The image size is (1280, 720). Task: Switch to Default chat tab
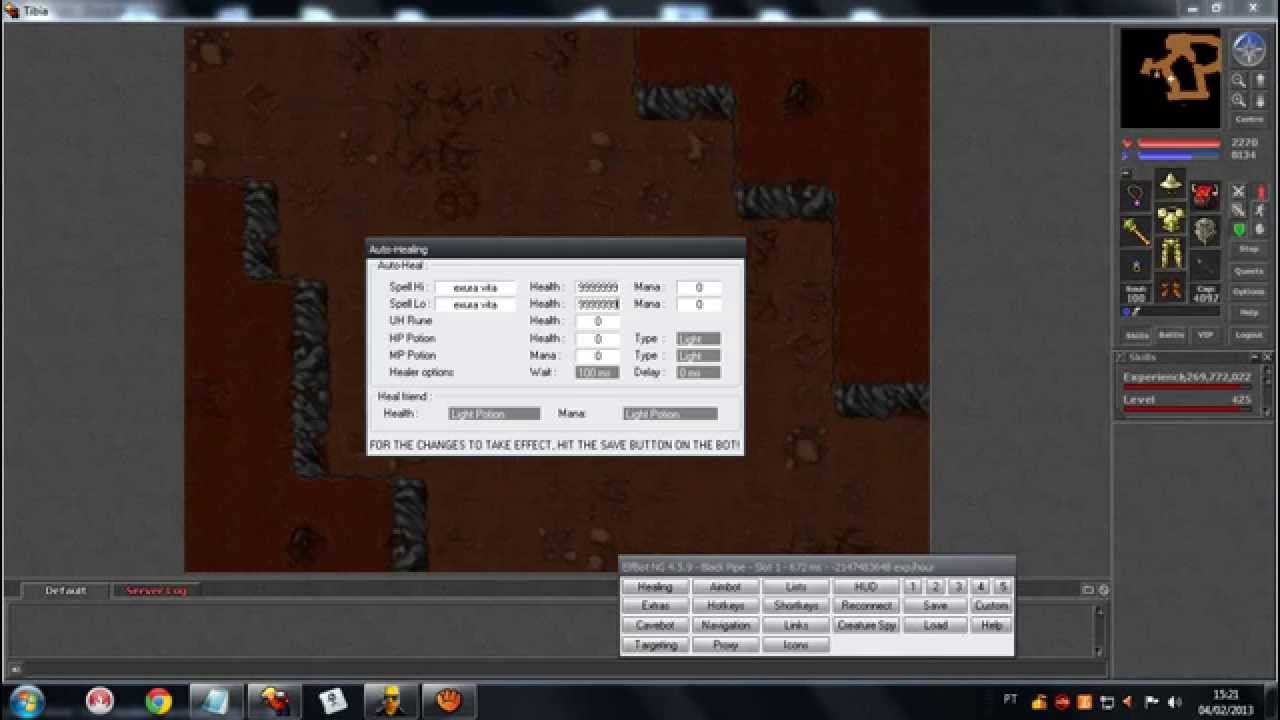[x=65, y=591]
